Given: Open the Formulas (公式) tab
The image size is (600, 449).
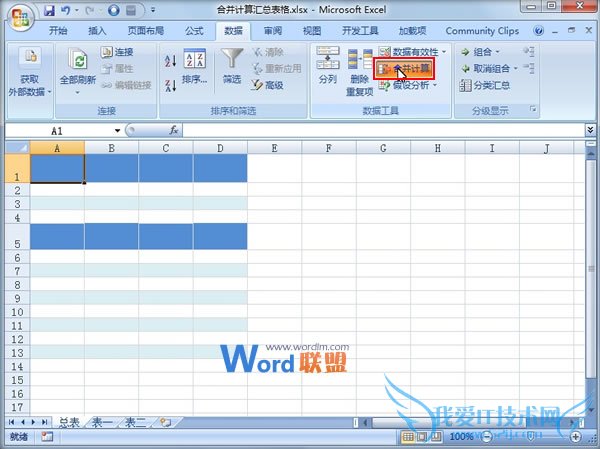Looking at the screenshot, I should [x=194, y=31].
